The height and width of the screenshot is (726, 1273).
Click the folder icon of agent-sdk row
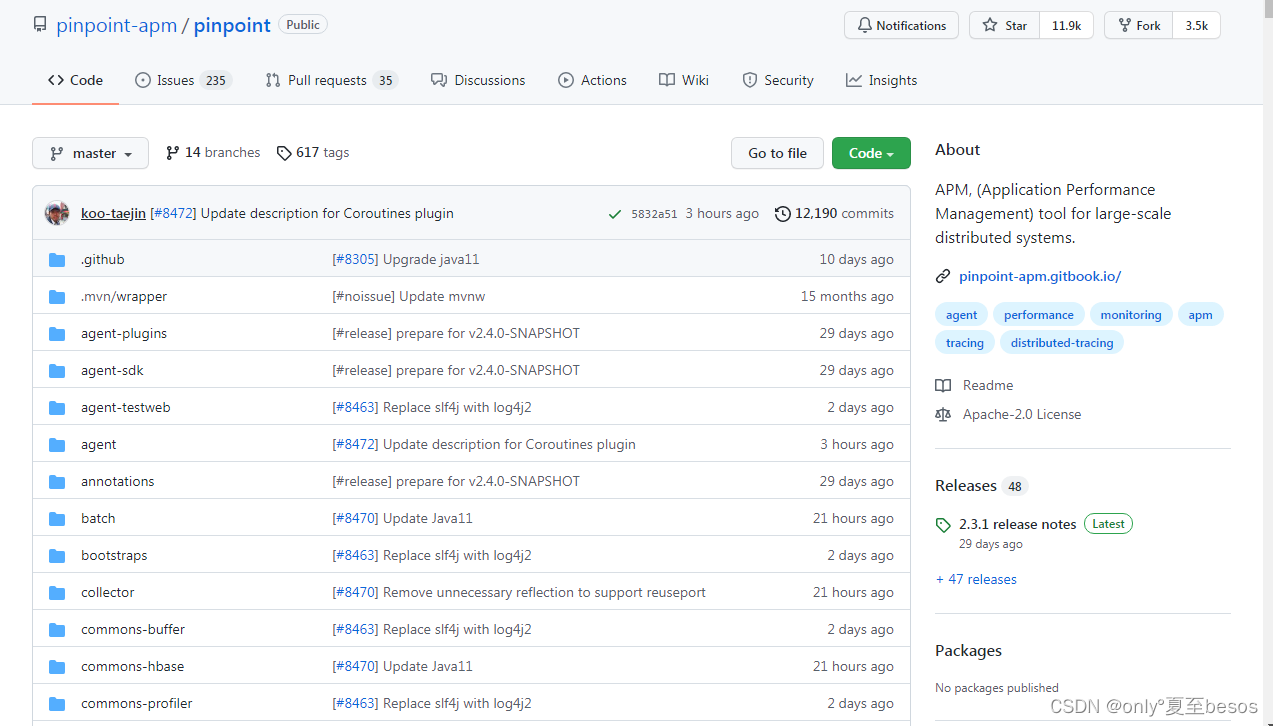(57, 371)
